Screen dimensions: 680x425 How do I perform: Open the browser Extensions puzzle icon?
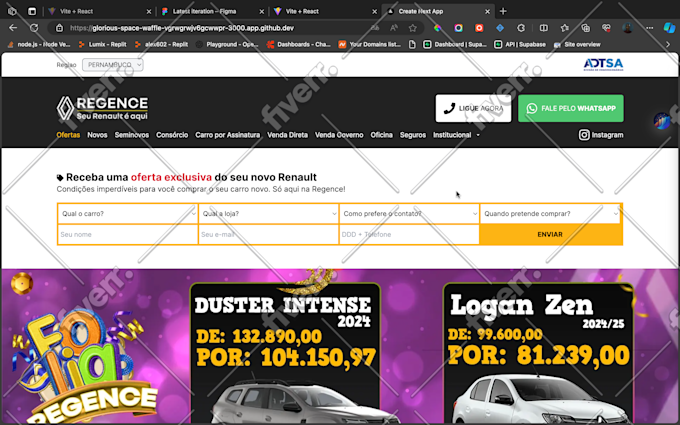tap(521, 28)
